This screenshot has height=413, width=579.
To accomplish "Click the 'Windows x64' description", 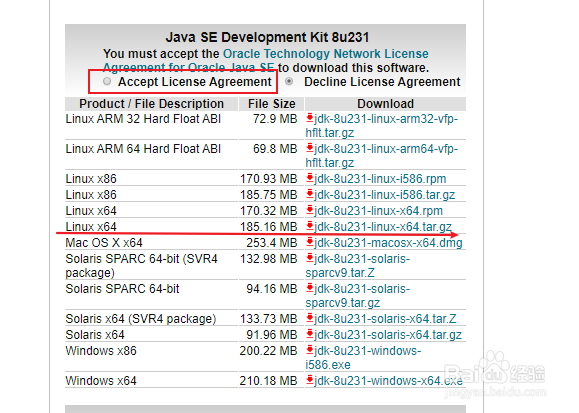I will (x=101, y=381).
